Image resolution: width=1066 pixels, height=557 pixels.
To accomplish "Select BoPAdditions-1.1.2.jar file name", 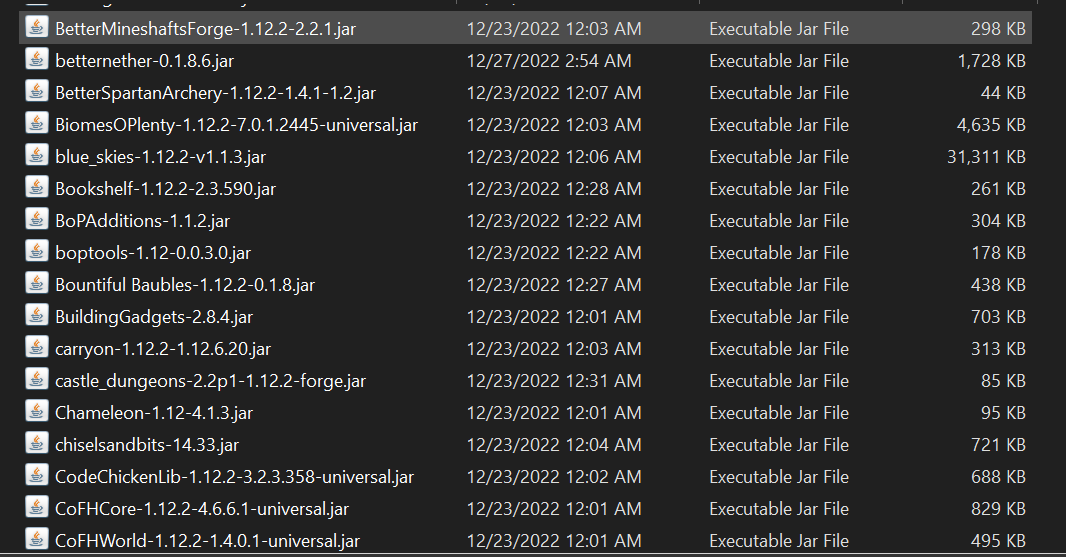I will pos(142,220).
